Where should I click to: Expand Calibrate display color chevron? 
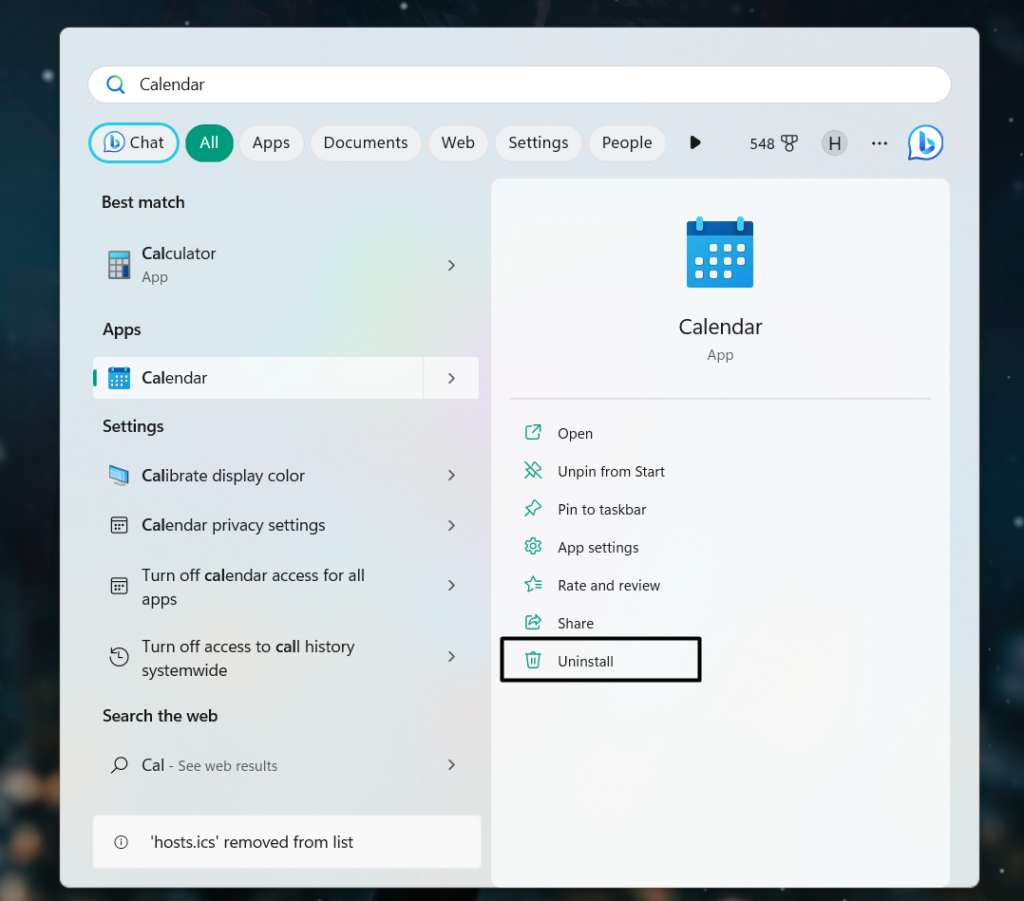451,476
